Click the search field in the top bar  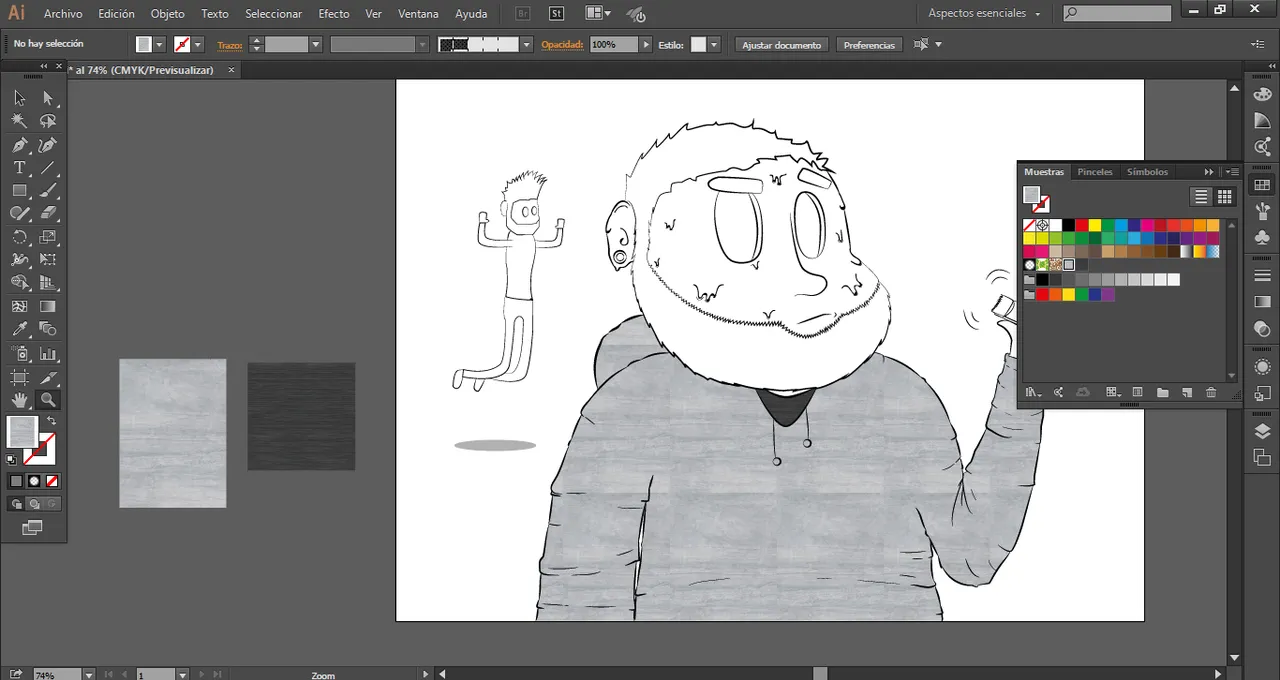tap(1123, 14)
